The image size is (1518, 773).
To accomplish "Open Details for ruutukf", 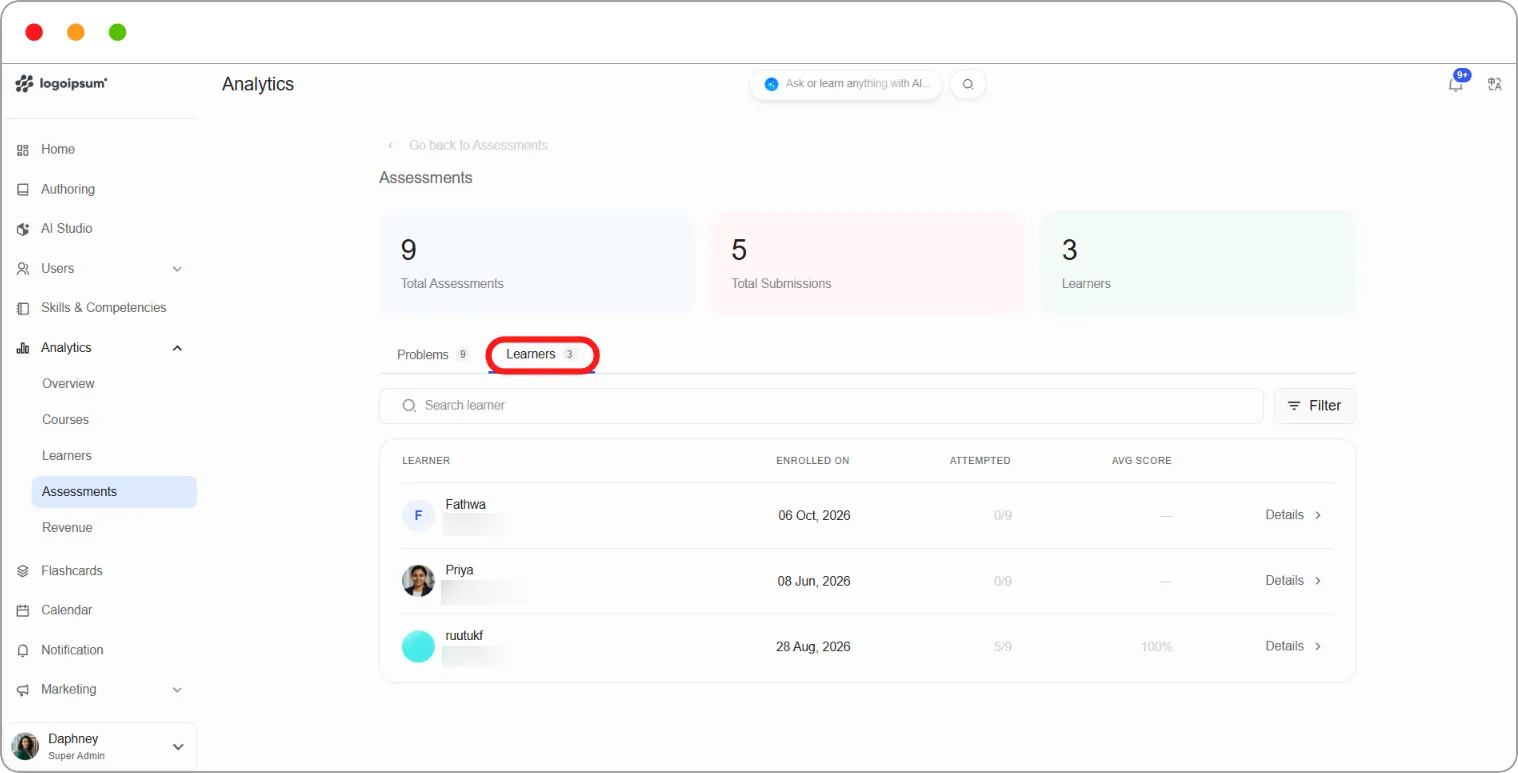I will pyautogui.click(x=1293, y=646).
